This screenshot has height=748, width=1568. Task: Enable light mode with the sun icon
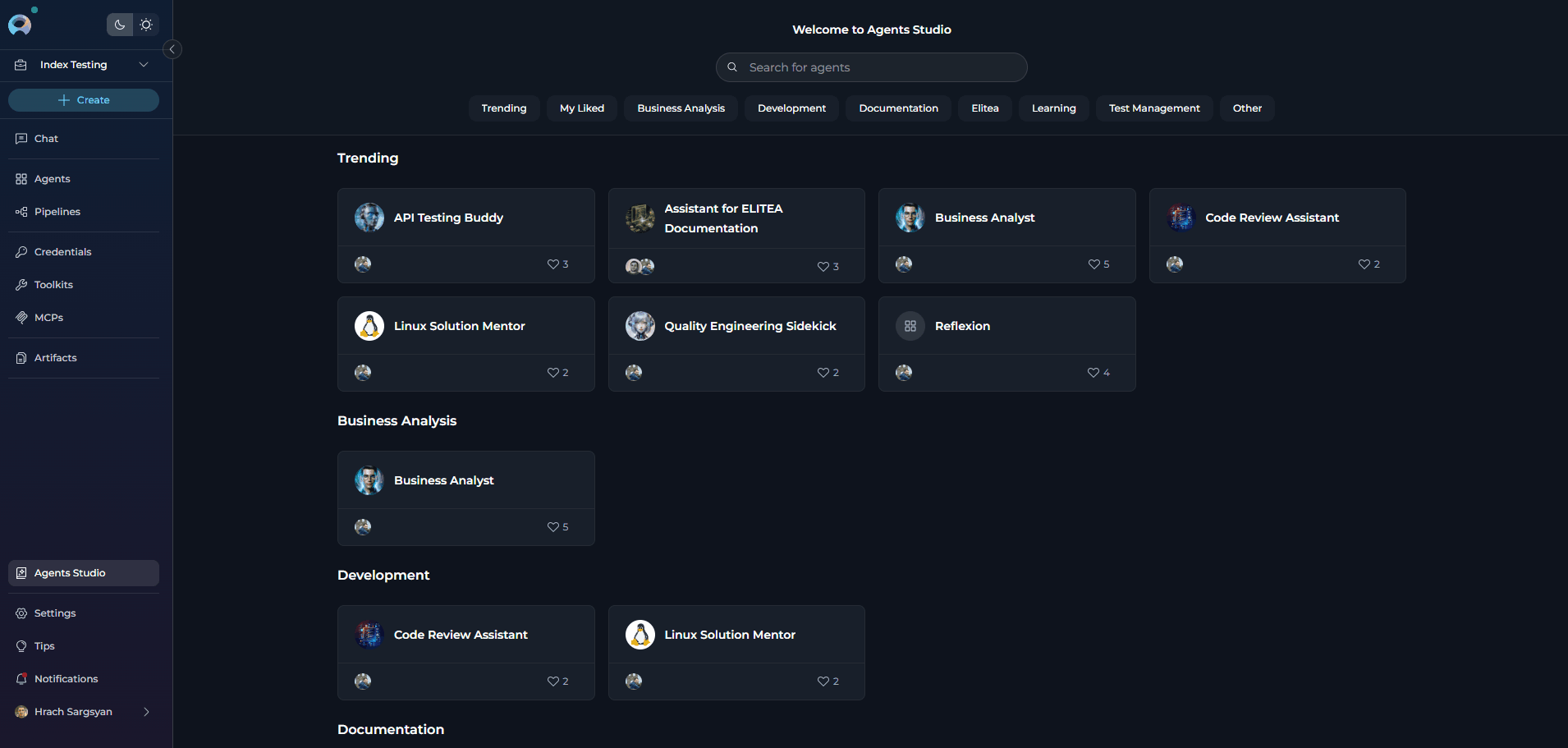tap(146, 25)
